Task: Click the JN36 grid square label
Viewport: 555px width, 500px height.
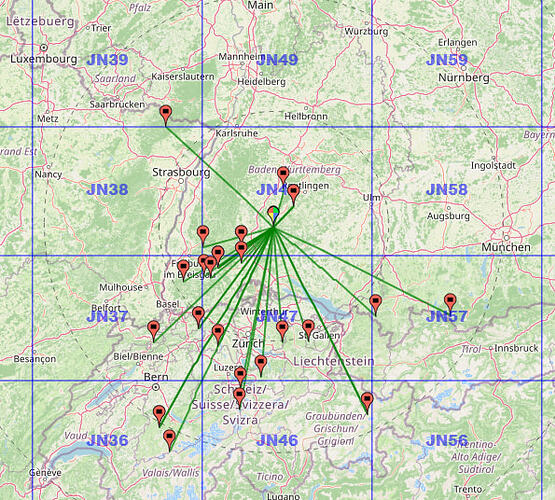Action: click(x=107, y=441)
